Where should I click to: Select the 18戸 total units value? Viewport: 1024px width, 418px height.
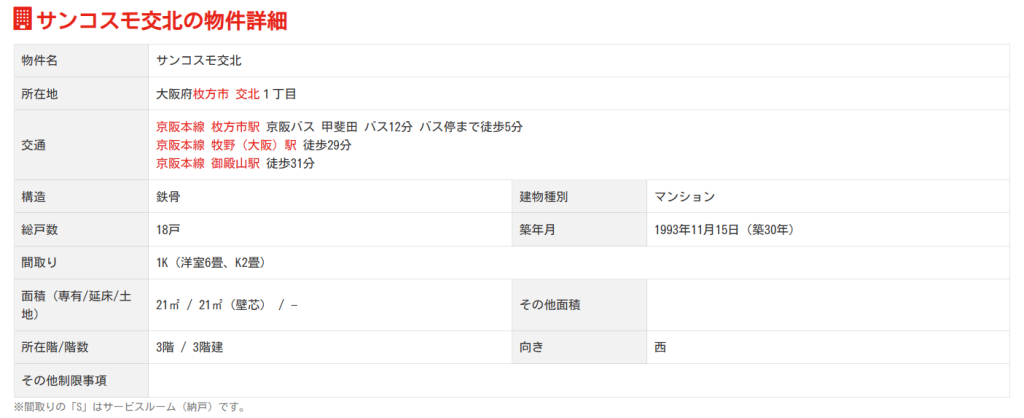coord(168,229)
